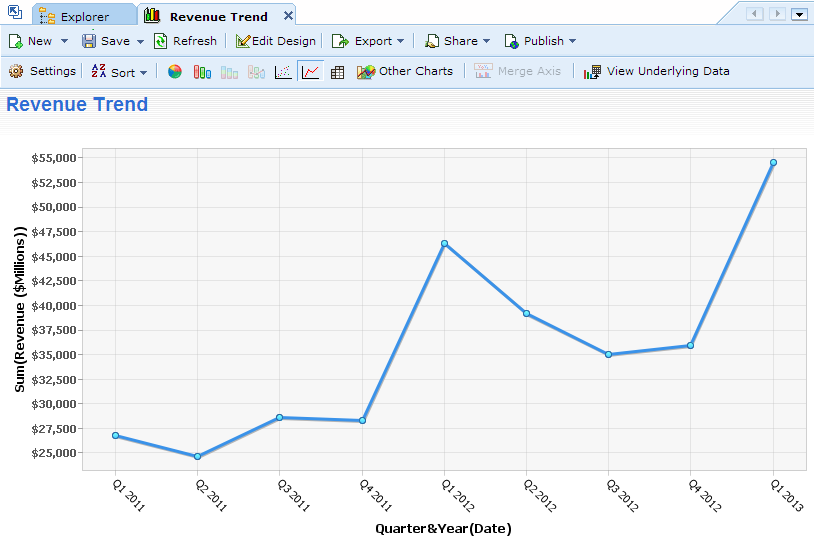The image size is (814, 538).
Task: Open Other Charts options
Action: pyautogui.click(x=405, y=72)
